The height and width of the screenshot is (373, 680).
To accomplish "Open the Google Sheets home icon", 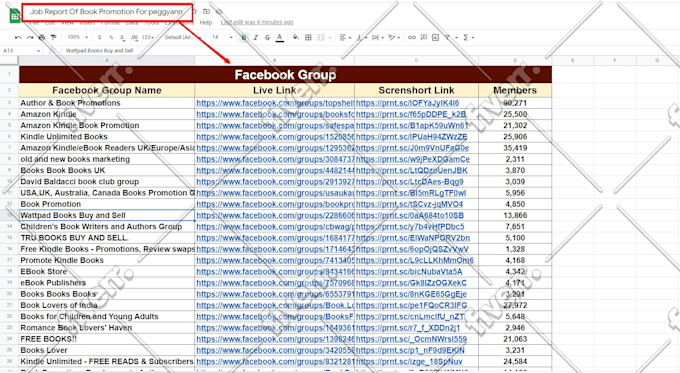I will coord(15,16).
